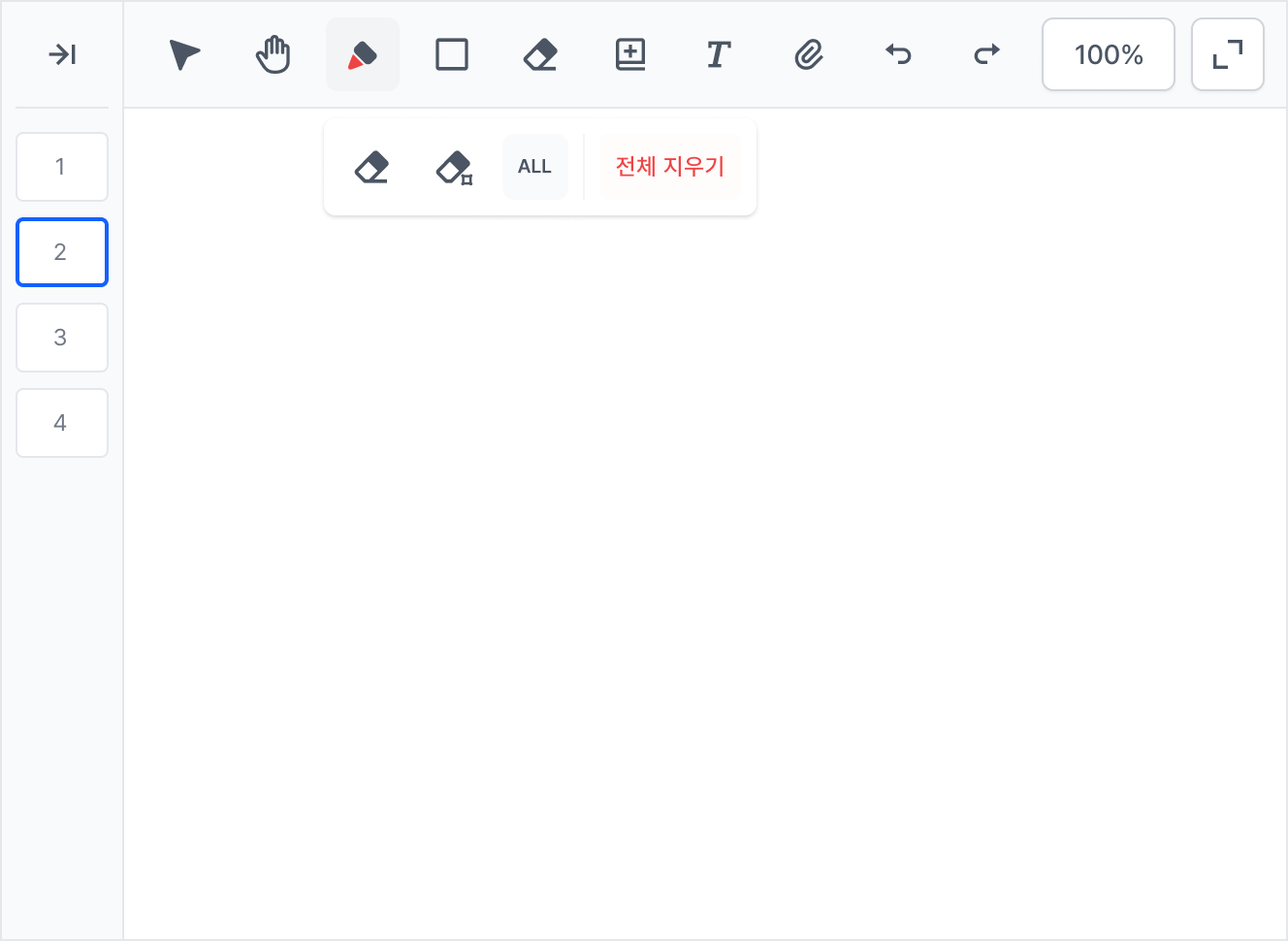1288x941 pixels.
Task: Select the eraser tool in toolbar
Action: pos(541,54)
